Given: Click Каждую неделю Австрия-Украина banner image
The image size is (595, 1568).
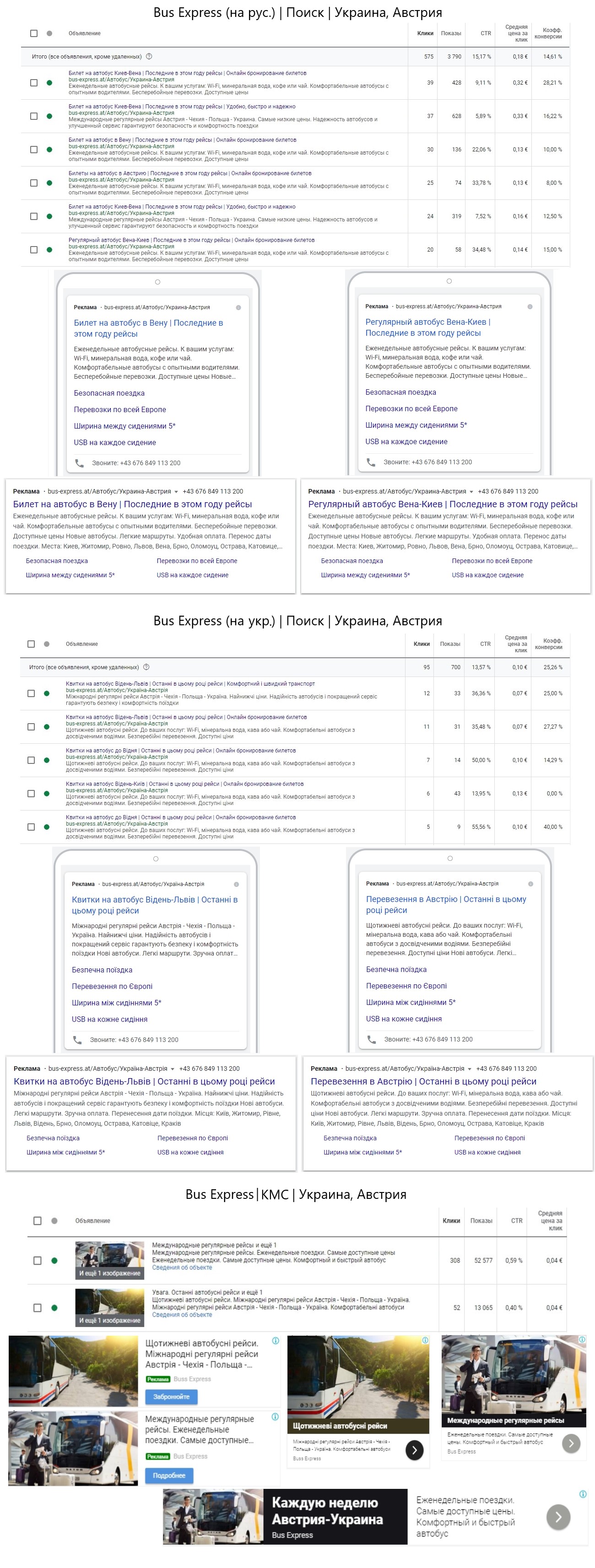Looking at the screenshot, I should pos(212,1517).
